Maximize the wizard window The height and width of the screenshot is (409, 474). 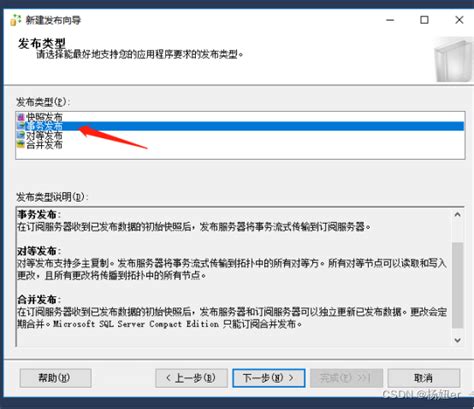[x=424, y=20]
